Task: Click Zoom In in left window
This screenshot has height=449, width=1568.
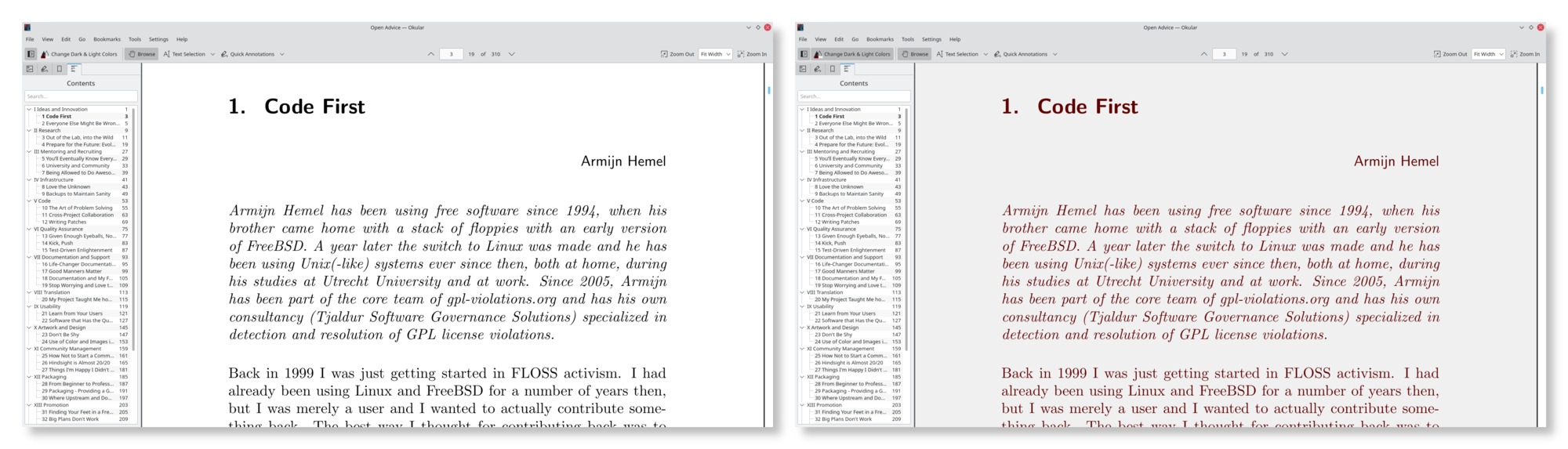Action: pyautogui.click(x=752, y=54)
